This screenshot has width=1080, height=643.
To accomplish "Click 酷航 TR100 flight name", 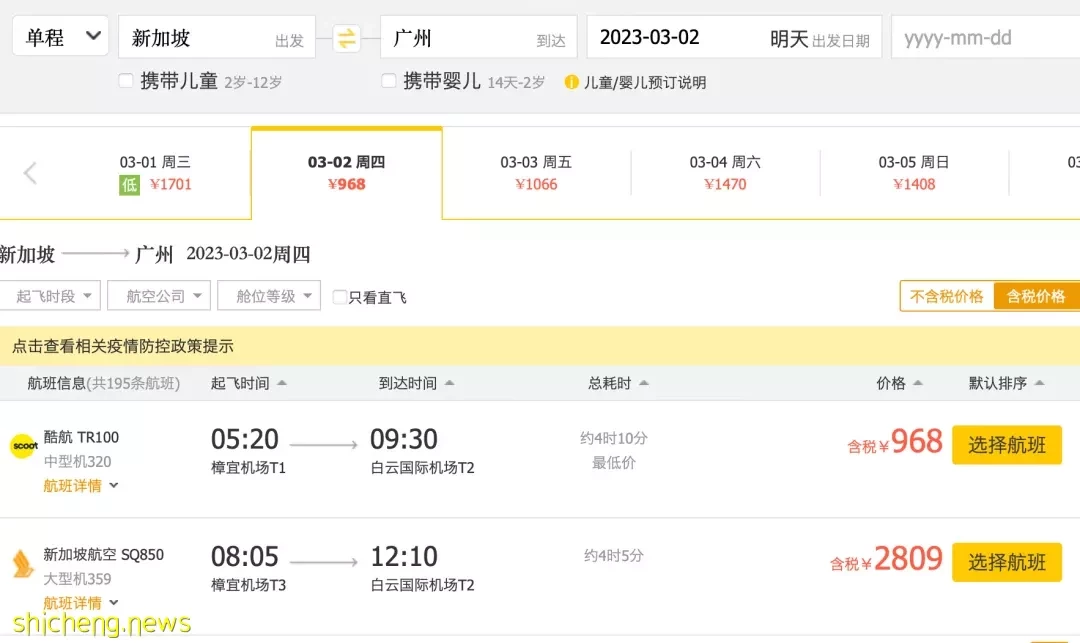I will (x=81, y=437).
